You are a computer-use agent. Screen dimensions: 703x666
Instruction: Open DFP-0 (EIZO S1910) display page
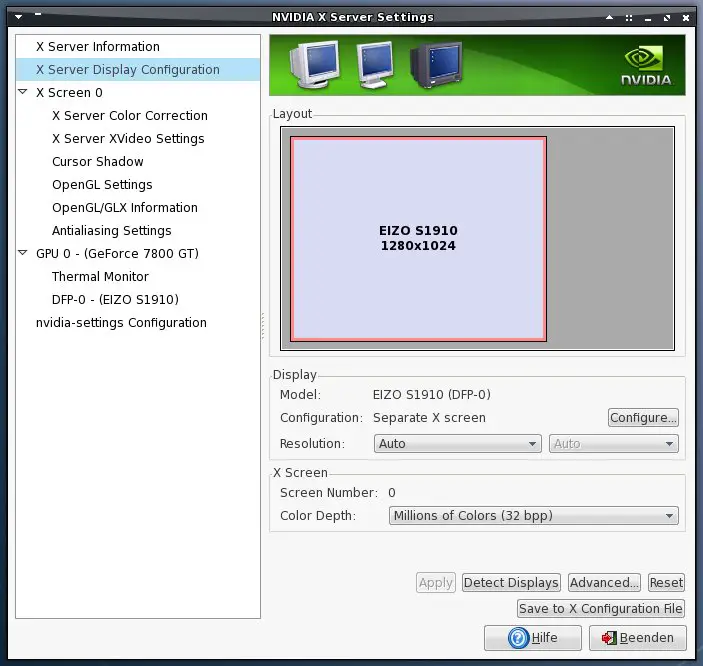[115, 300]
